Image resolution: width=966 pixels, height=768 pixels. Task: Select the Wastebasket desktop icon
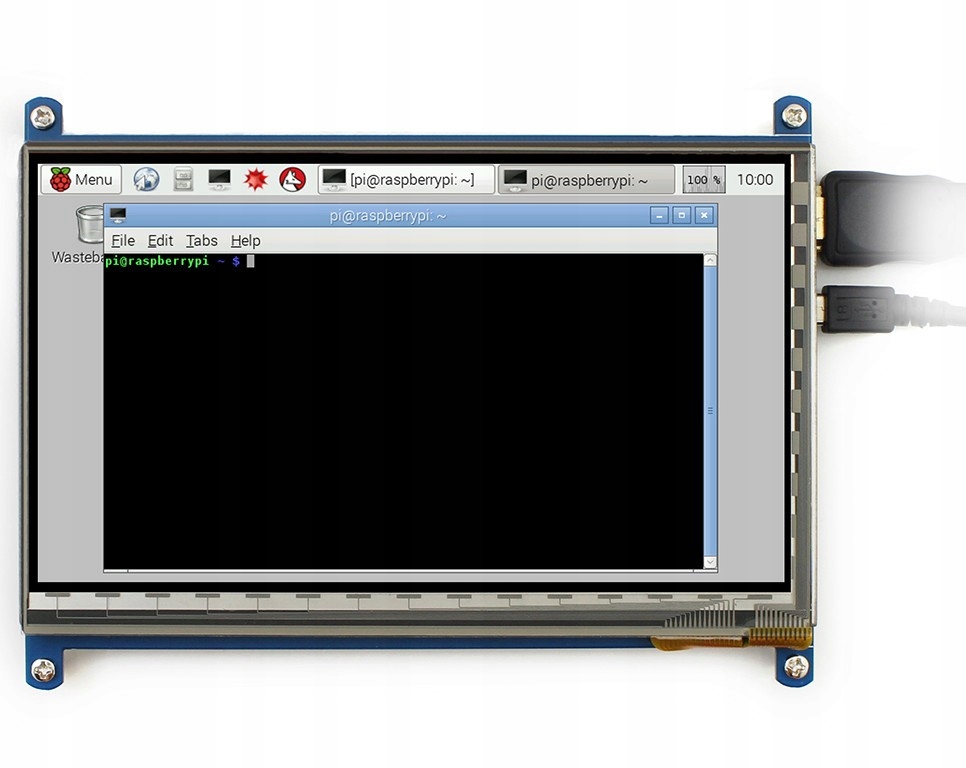[x=79, y=234]
